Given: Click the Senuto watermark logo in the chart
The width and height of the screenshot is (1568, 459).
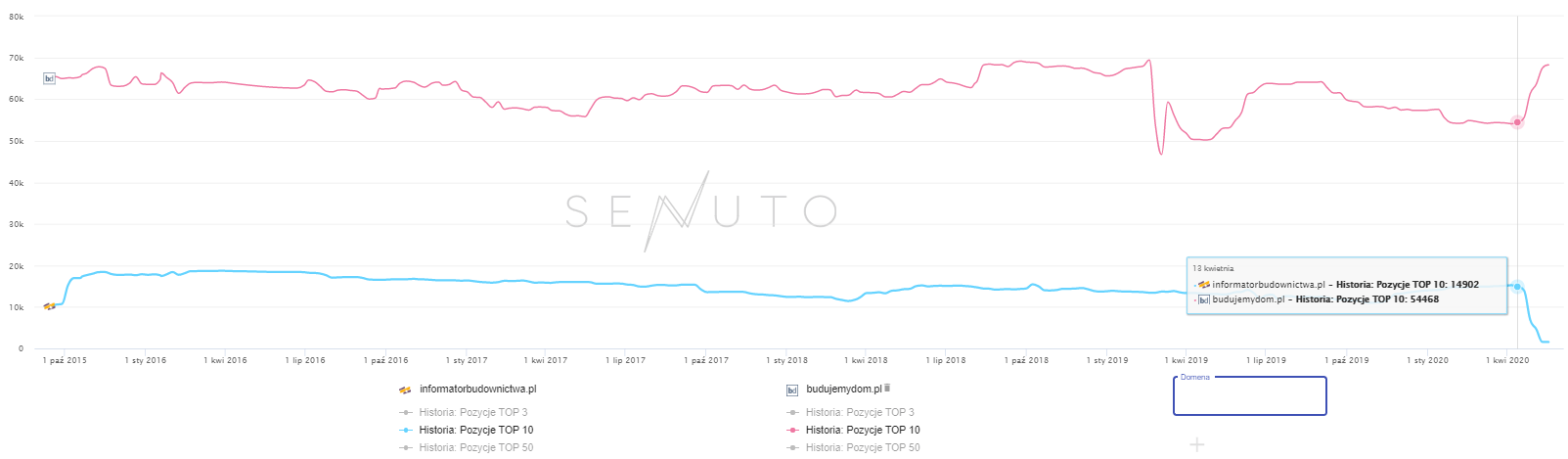Looking at the screenshot, I should click(x=700, y=210).
